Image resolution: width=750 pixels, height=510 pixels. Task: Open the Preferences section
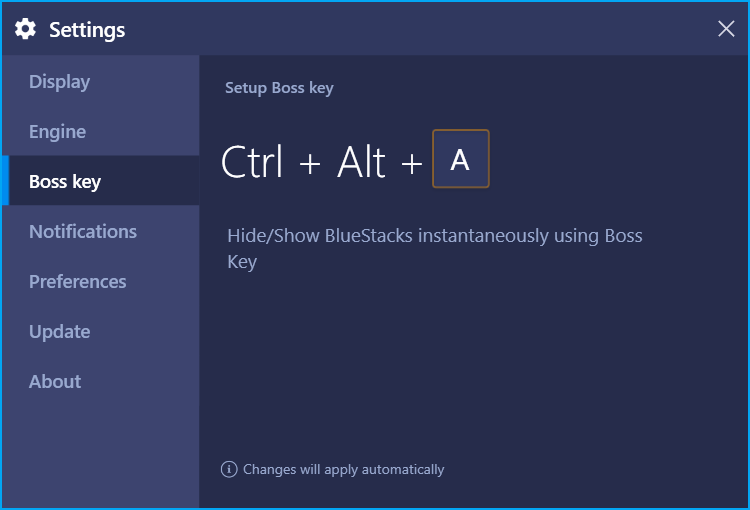coord(100,281)
